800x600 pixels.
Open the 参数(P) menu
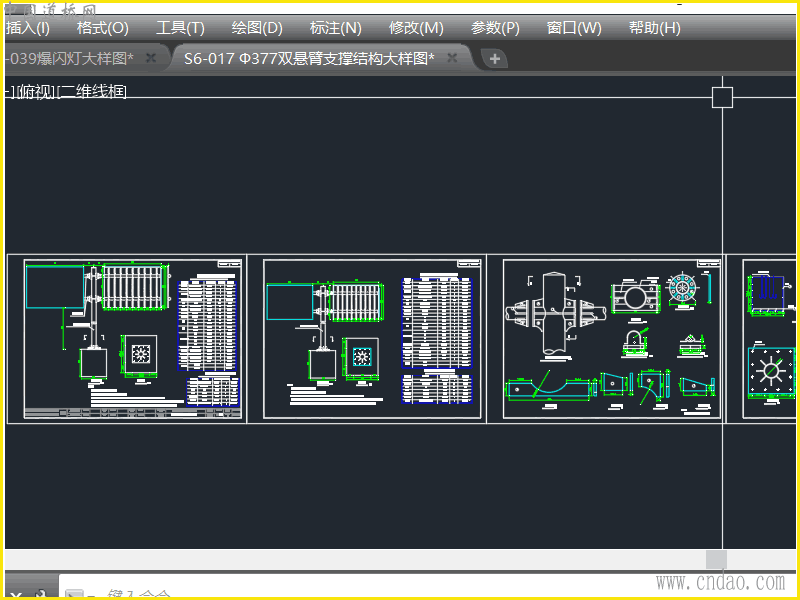[x=495, y=28]
